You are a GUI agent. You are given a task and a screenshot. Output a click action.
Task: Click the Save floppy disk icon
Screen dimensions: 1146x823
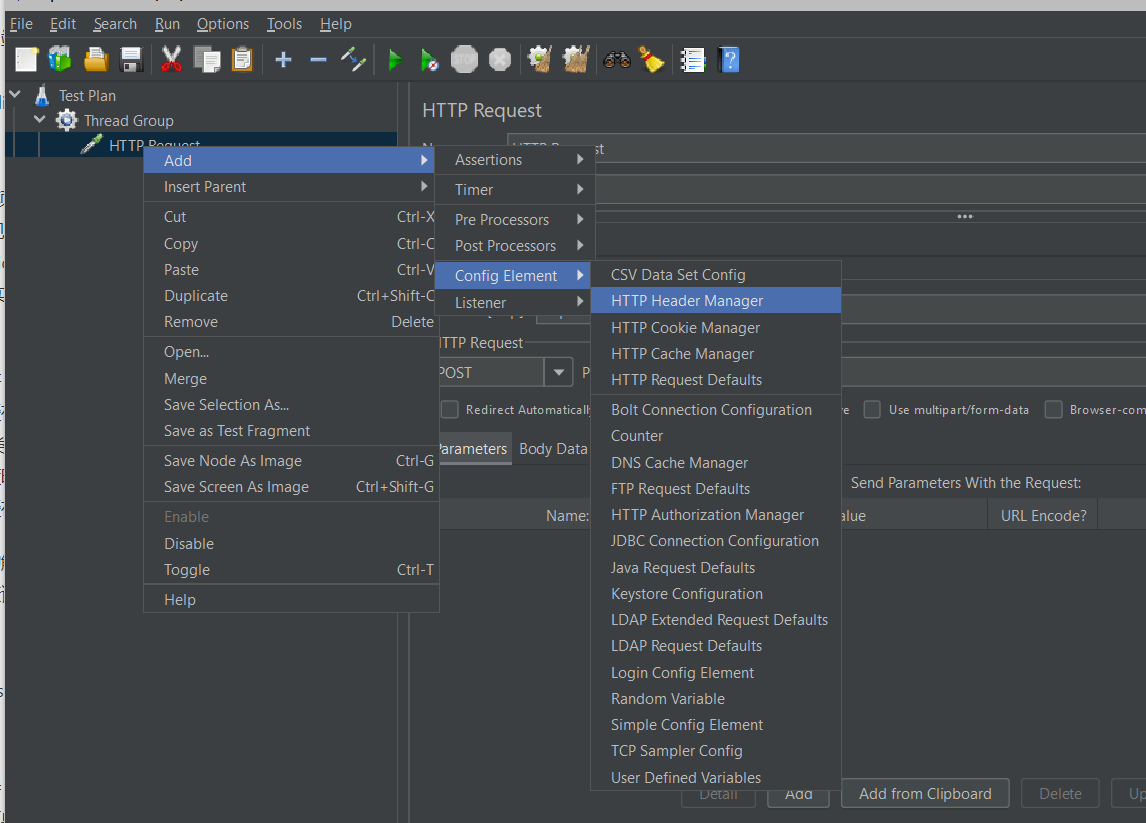coord(132,59)
